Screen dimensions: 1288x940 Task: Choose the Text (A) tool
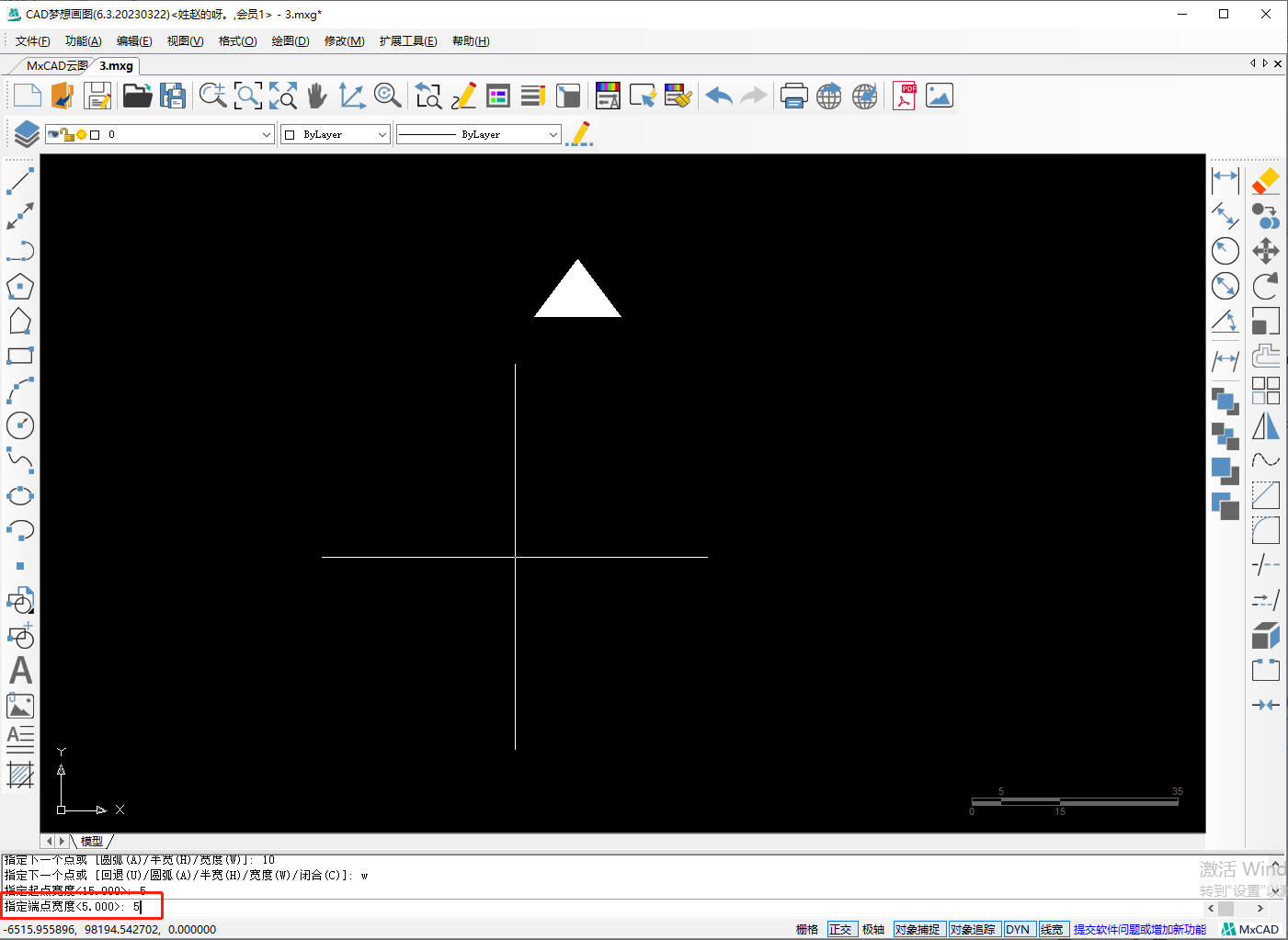[20, 671]
